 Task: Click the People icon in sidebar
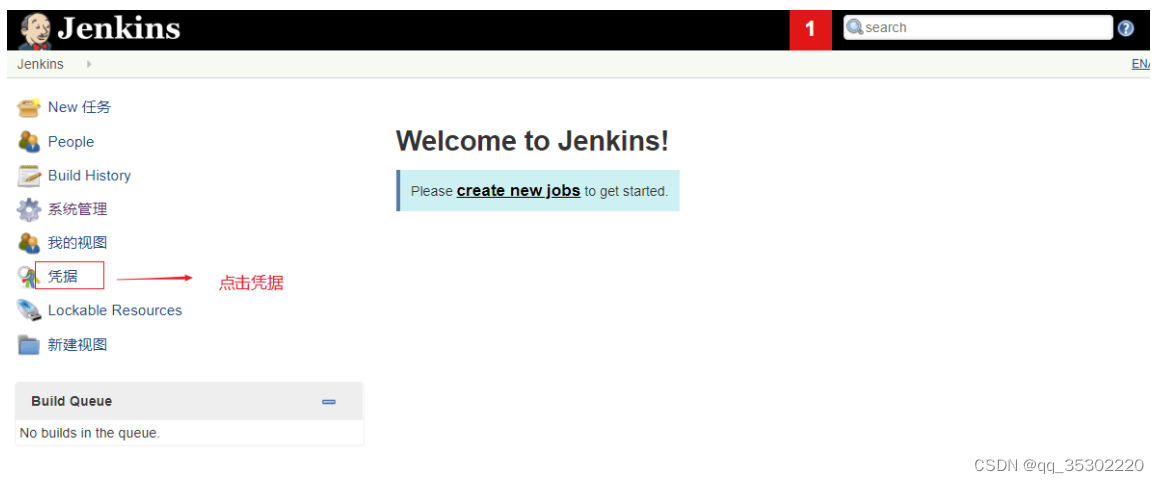click(29, 141)
